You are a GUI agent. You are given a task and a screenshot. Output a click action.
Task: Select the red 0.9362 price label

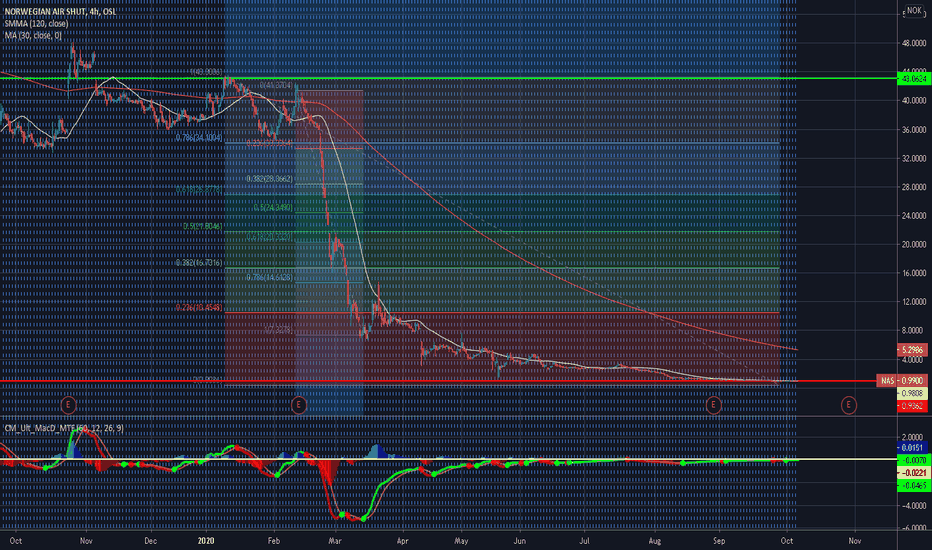(912, 406)
